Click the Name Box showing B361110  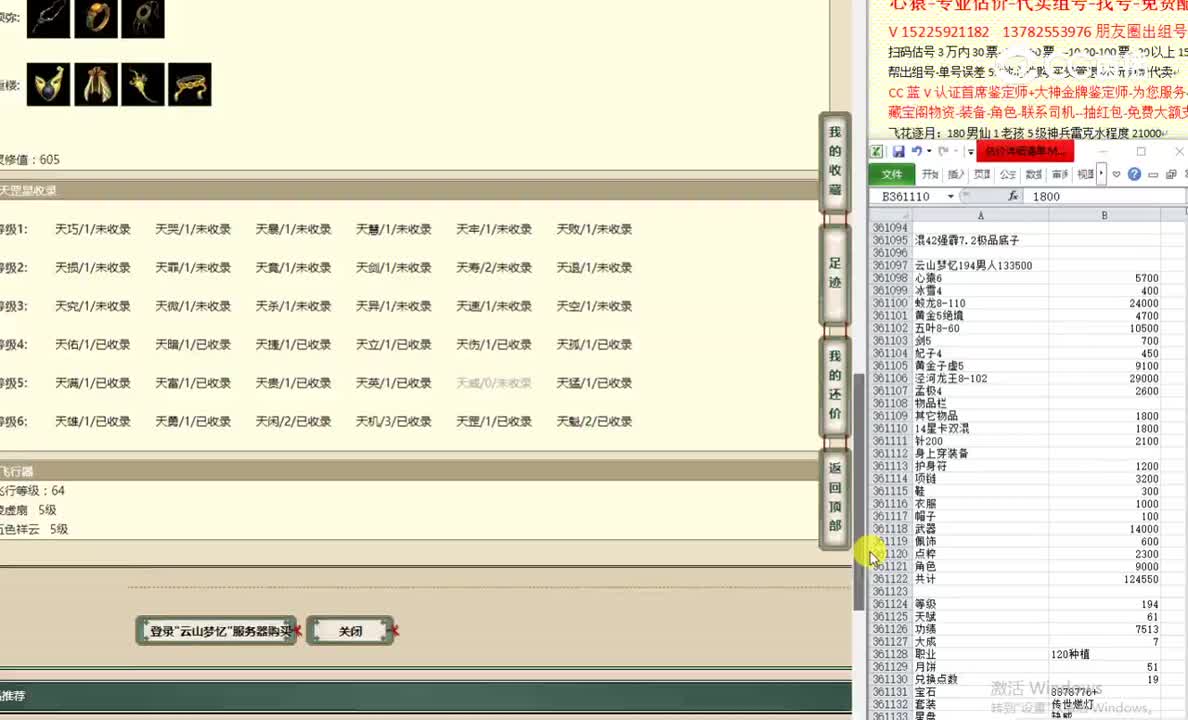(x=907, y=196)
